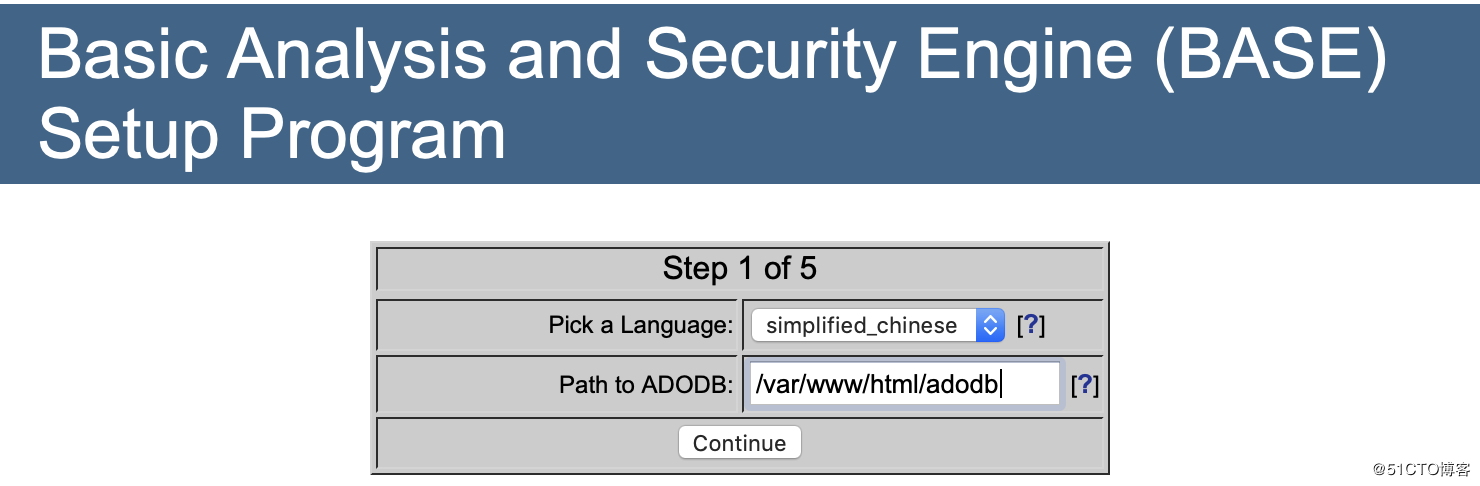Click the word "ADODB" in the form label
The image size is (1480, 486).
(685, 385)
